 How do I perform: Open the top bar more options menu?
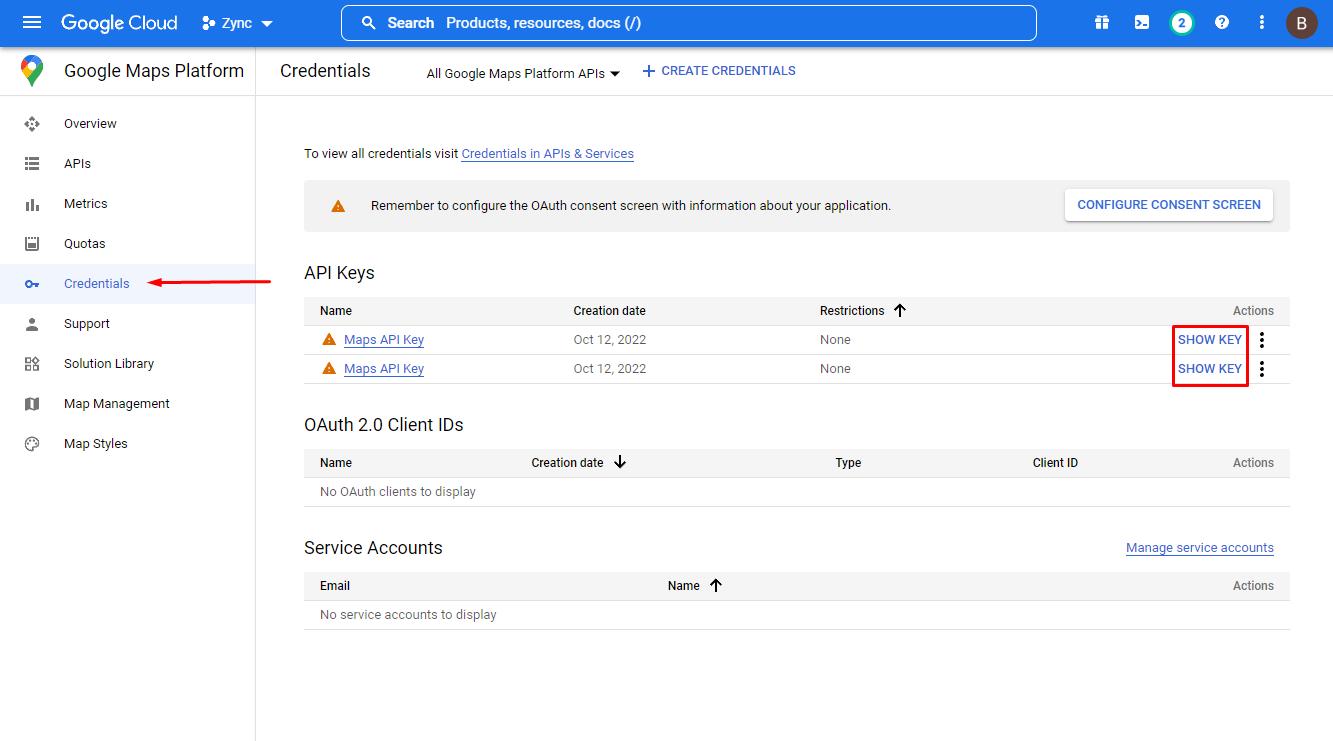[1262, 22]
